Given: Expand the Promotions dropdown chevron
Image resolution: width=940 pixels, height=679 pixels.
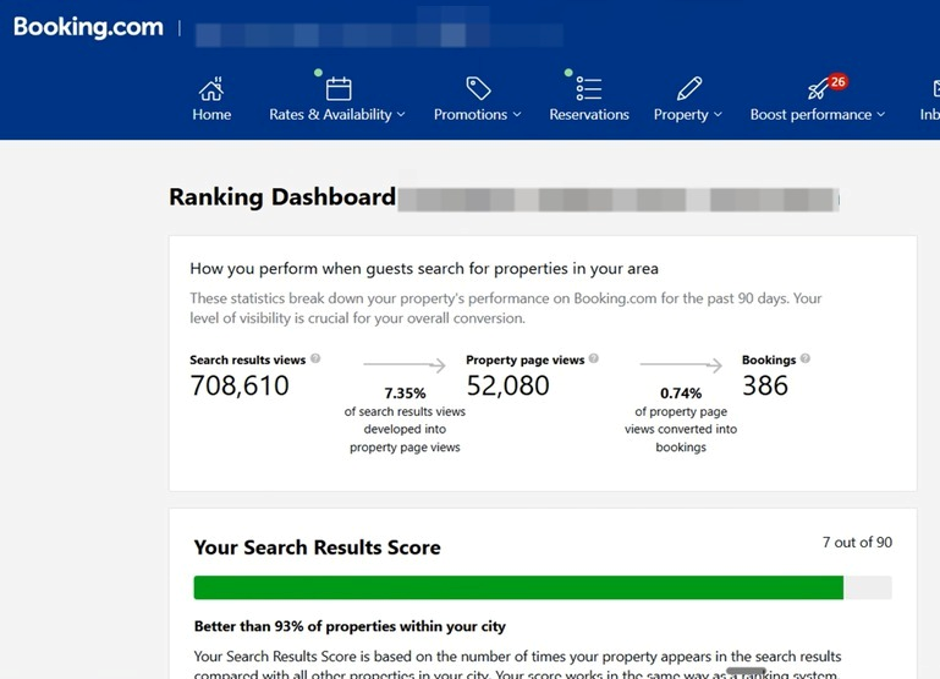Looking at the screenshot, I should click(517, 114).
